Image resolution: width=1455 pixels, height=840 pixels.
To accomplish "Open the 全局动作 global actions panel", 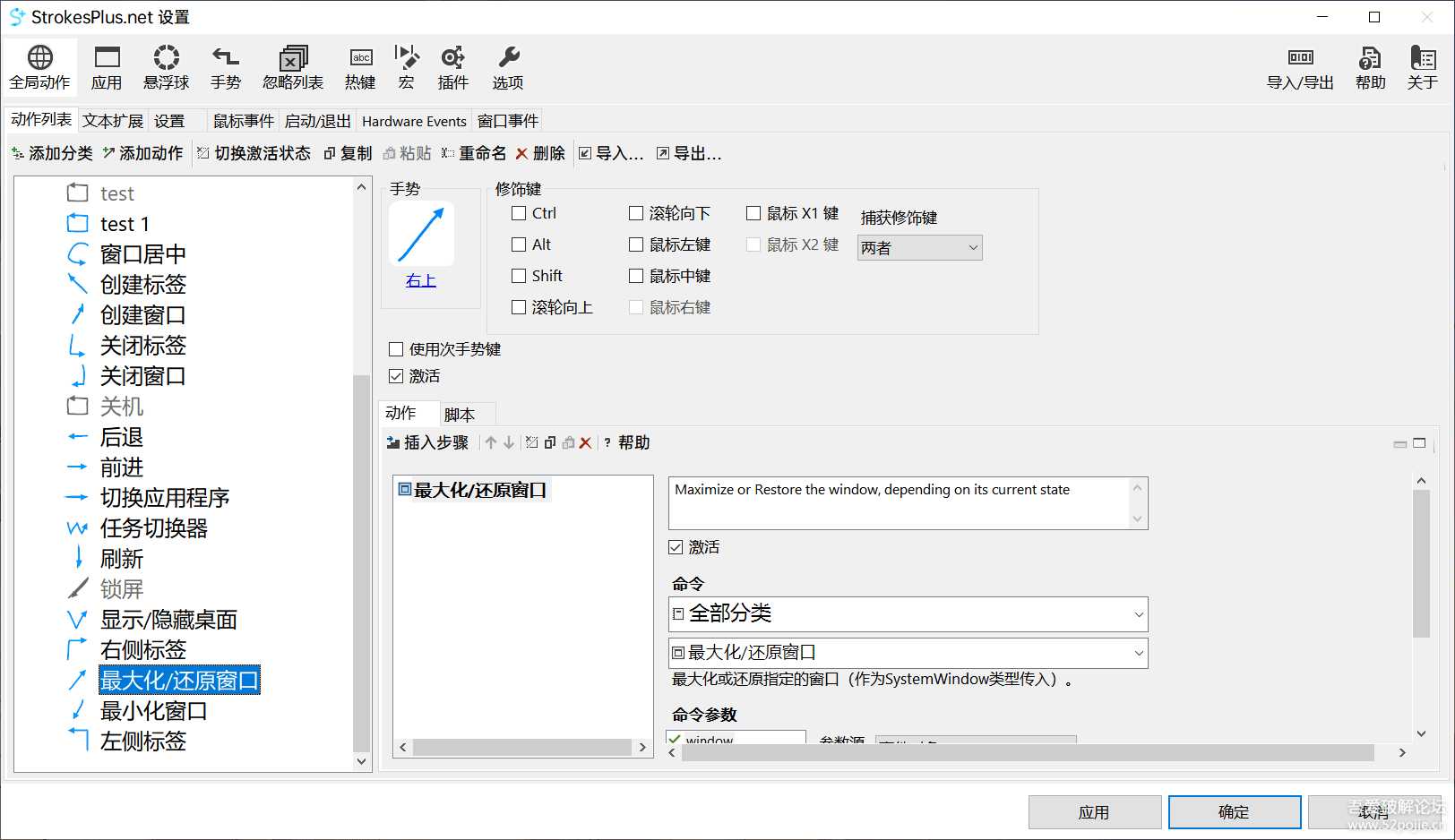I will click(x=40, y=67).
